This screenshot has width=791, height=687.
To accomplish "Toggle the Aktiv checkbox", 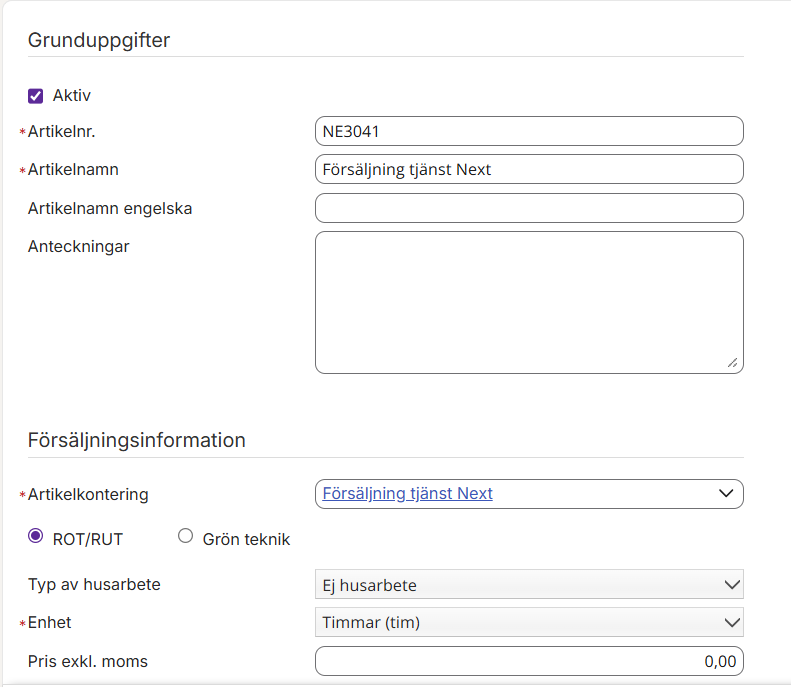I will point(36,96).
